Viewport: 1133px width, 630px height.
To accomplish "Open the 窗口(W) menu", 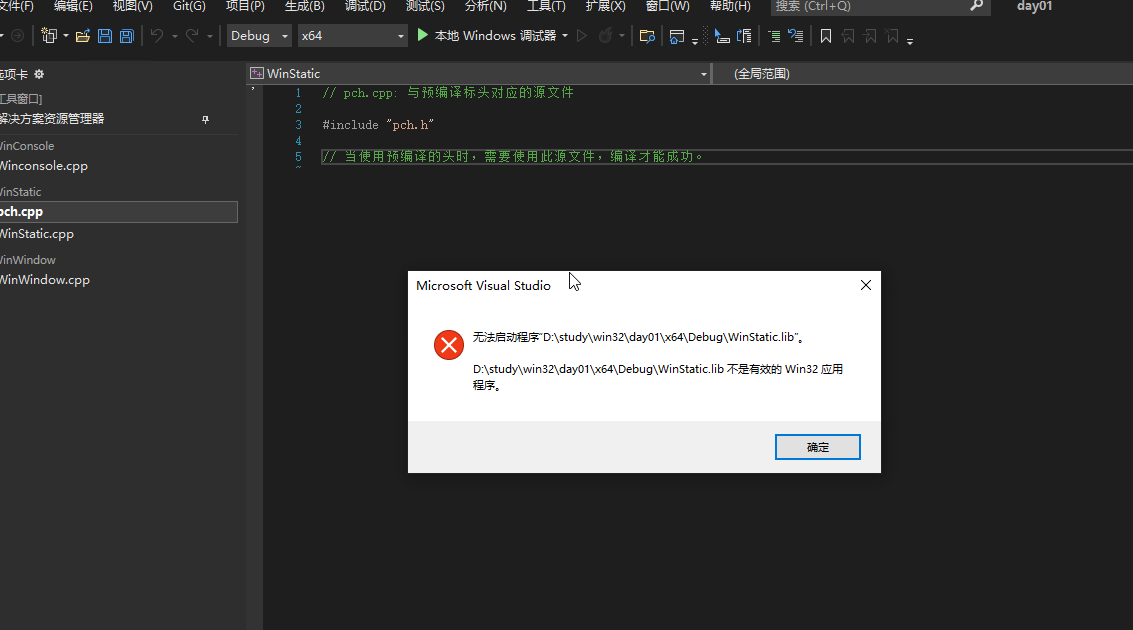I will tap(667, 6).
